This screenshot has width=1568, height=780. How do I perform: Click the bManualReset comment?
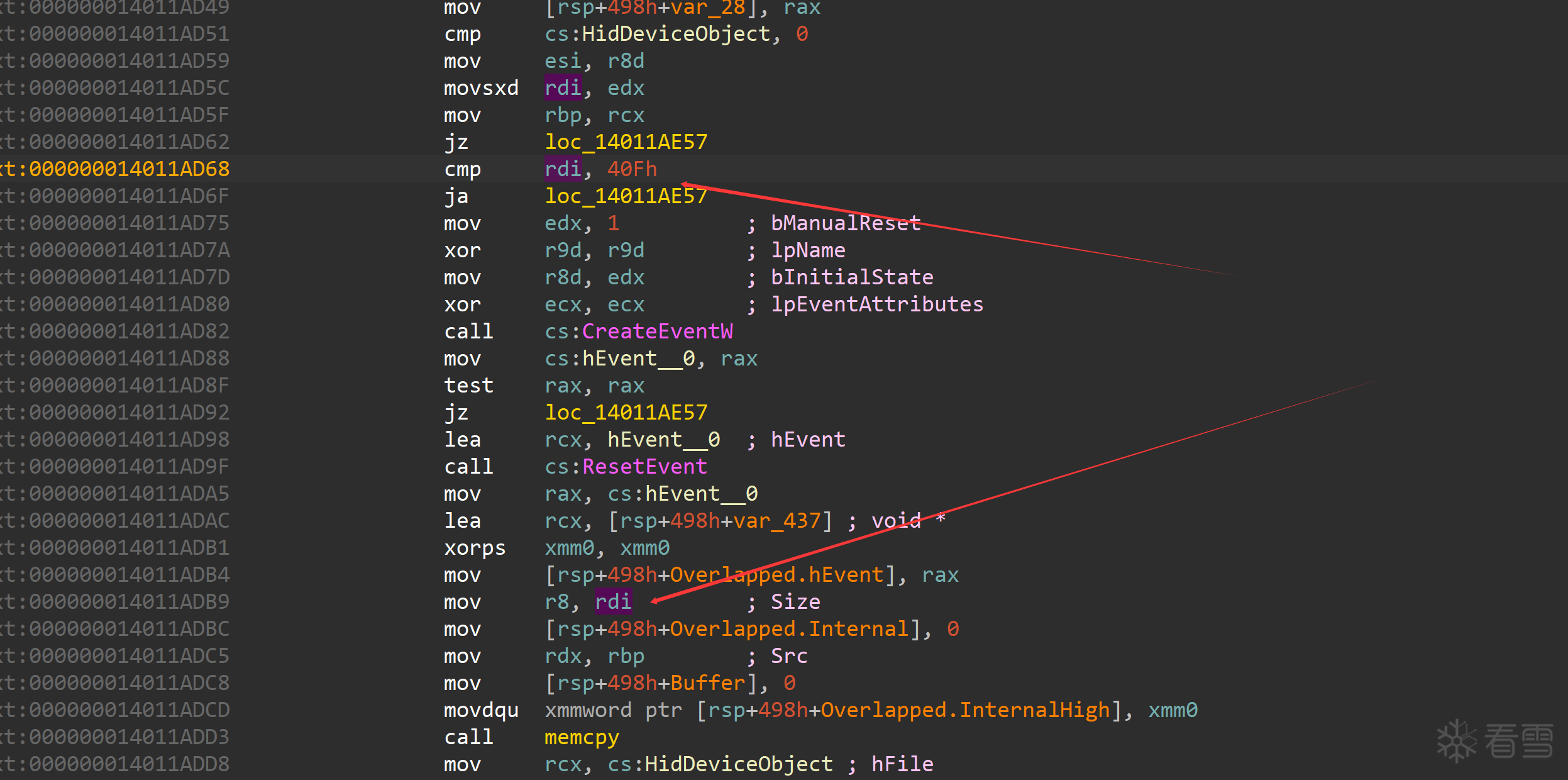click(x=846, y=223)
